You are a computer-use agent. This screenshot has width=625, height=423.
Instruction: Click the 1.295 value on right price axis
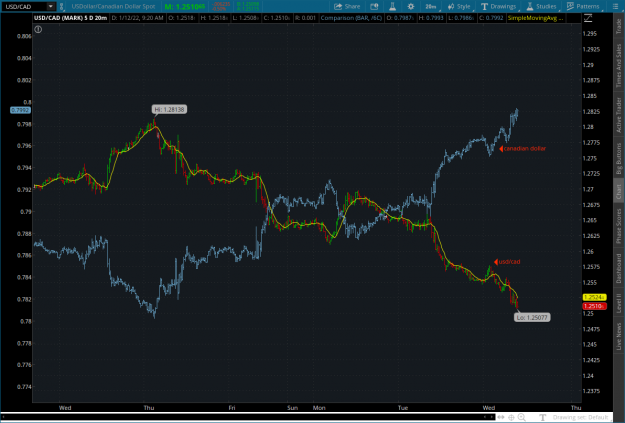coord(590,33)
